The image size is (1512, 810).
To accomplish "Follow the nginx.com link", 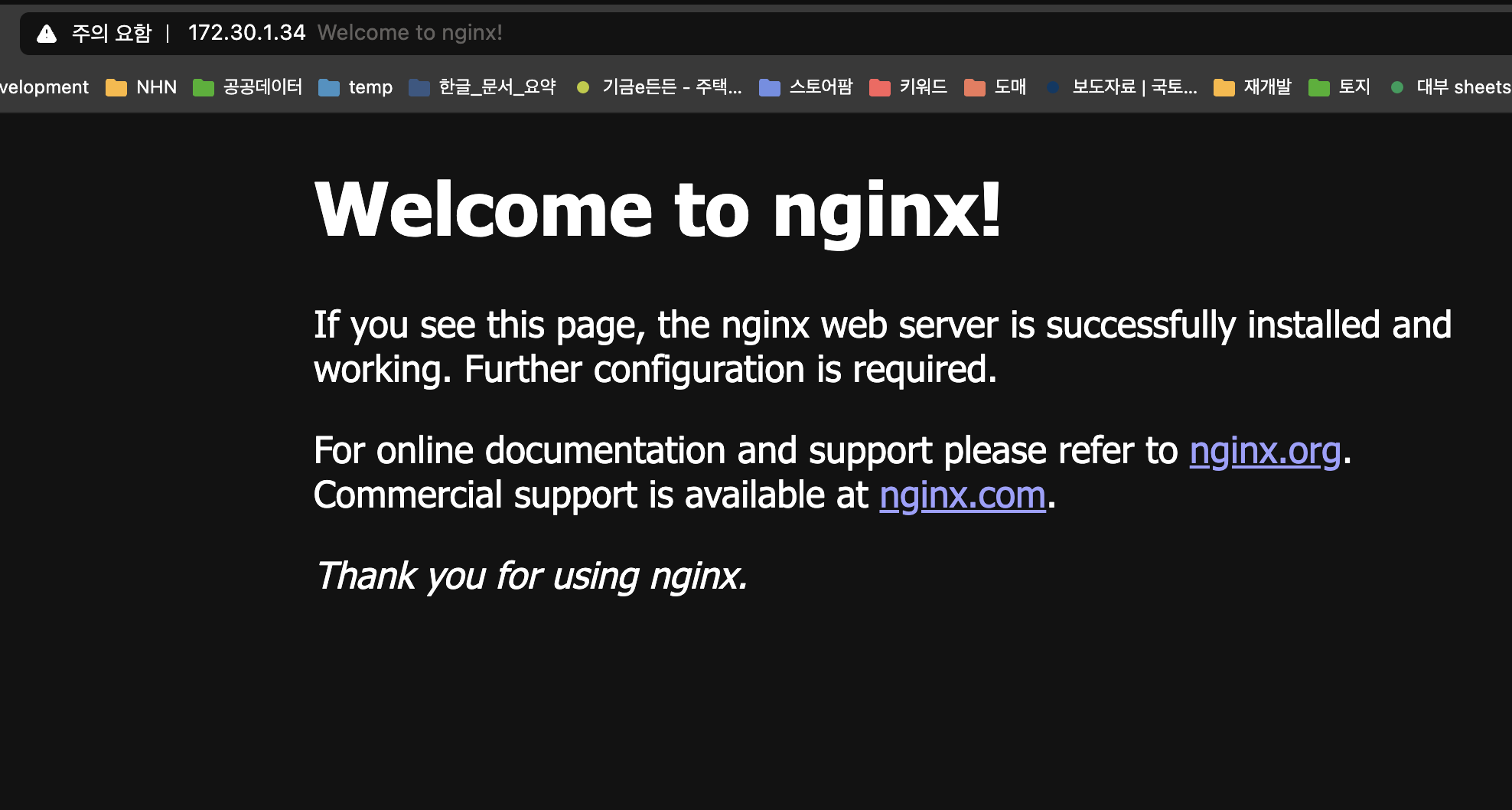I will [963, 495].
